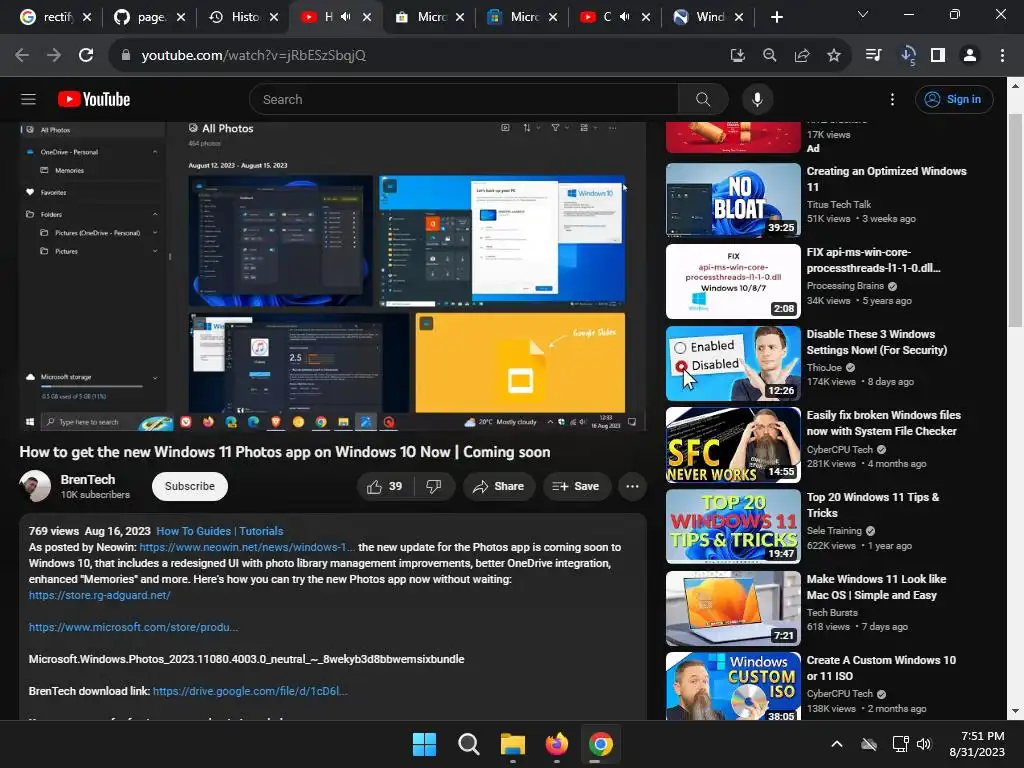Screen dimensions: 1024x768
Task: Open the BrenTech channel name
Action: click(88, 479)
